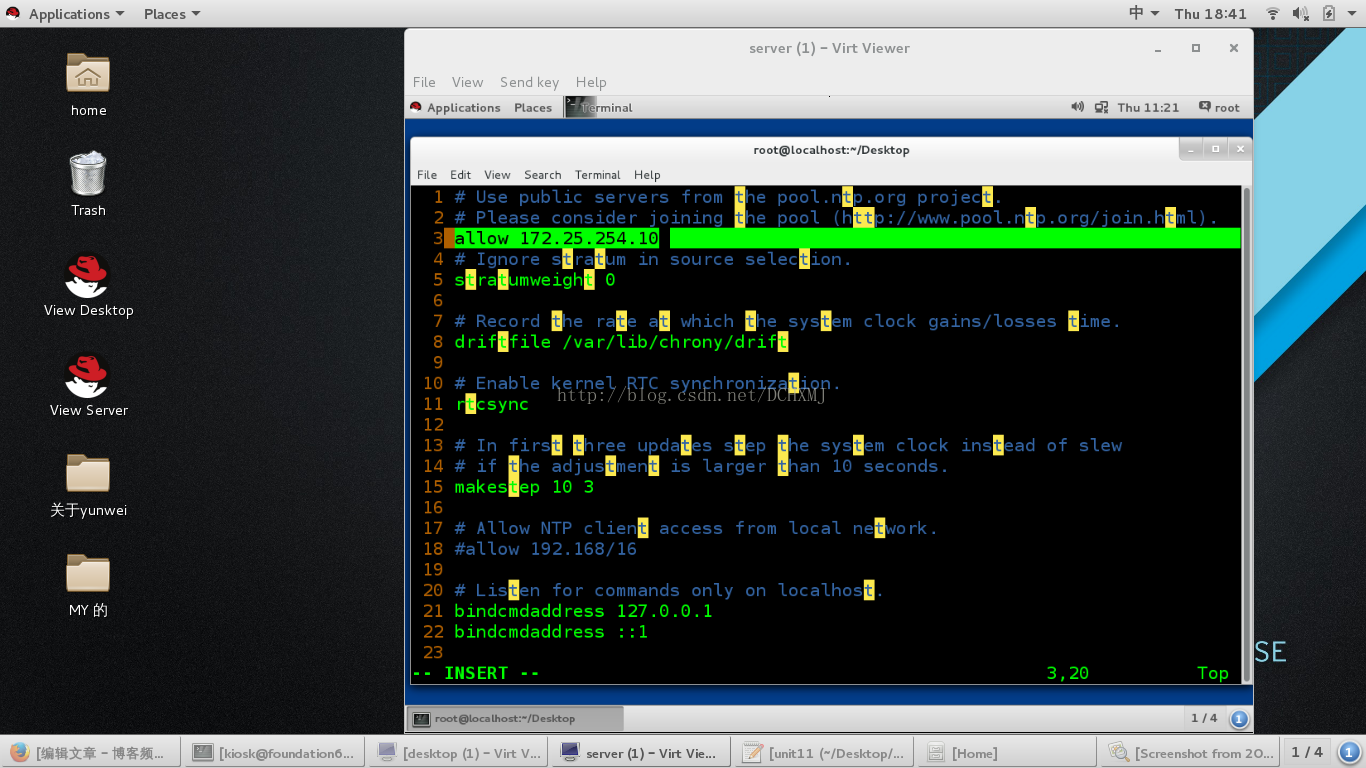Open Virt Viewer View menu

[x=467, y=82]
